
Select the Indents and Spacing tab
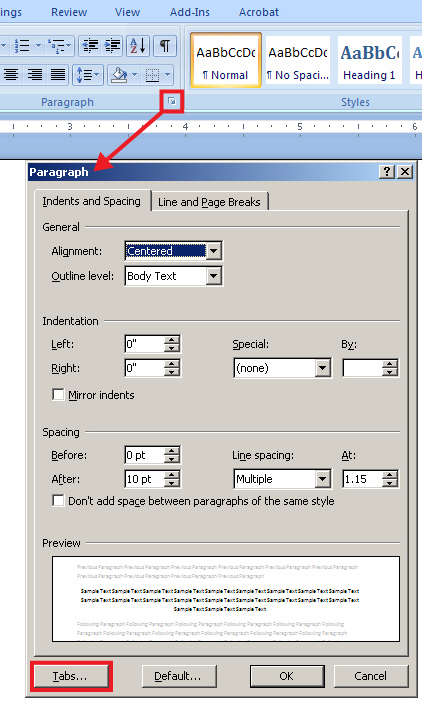pos(91,201)
